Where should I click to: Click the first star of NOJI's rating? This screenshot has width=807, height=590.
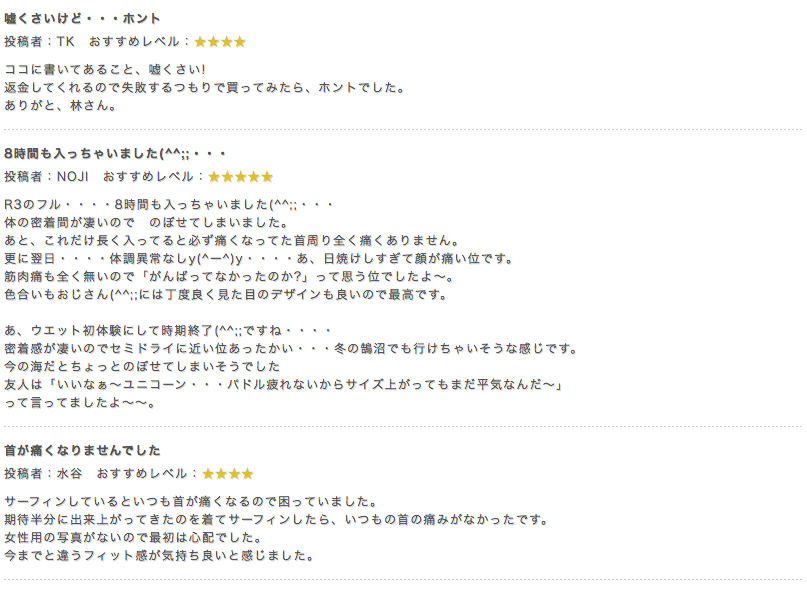pyautogui.click(x=214, y=177)
